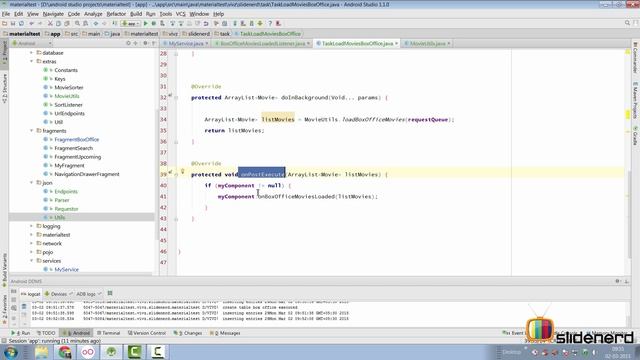This screenshot has height=360, width=640.
Task: Click the Open folder toolbar icon
Action: 5,24
